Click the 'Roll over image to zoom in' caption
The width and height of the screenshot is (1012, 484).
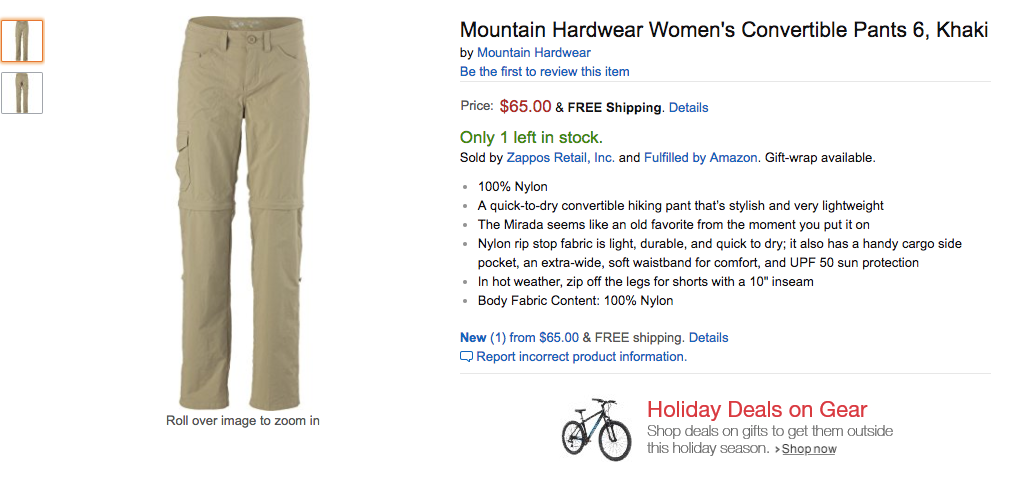pos(242,421)
